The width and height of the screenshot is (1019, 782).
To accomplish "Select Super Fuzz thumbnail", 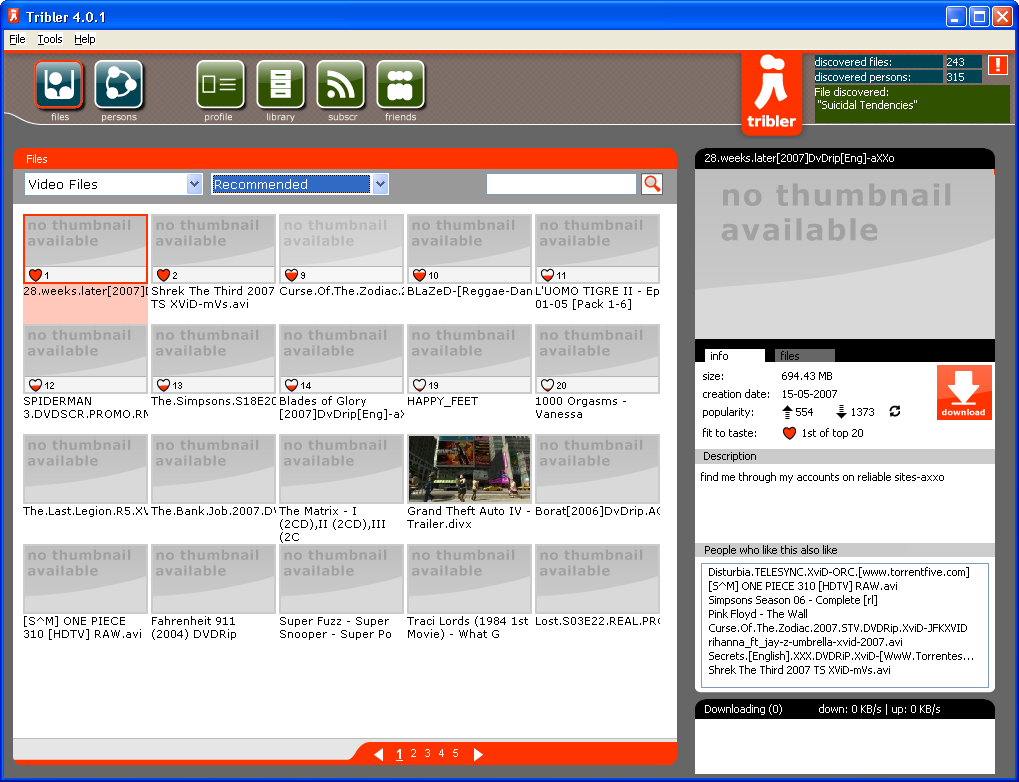I will pos(341,579).
